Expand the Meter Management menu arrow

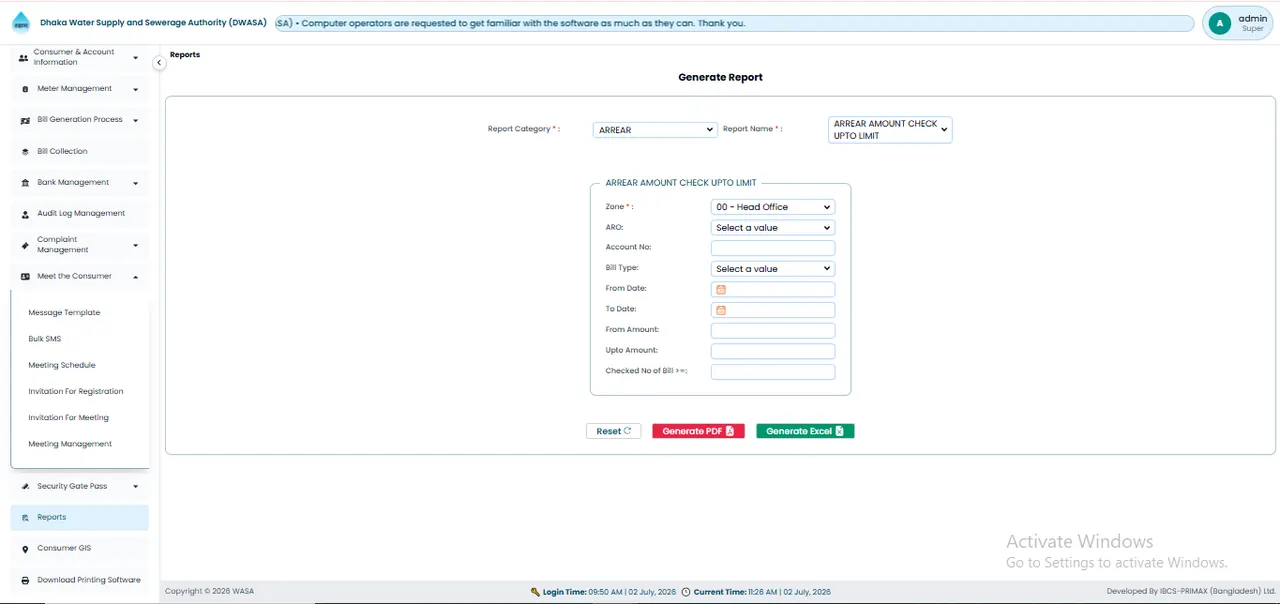point(135,89)
